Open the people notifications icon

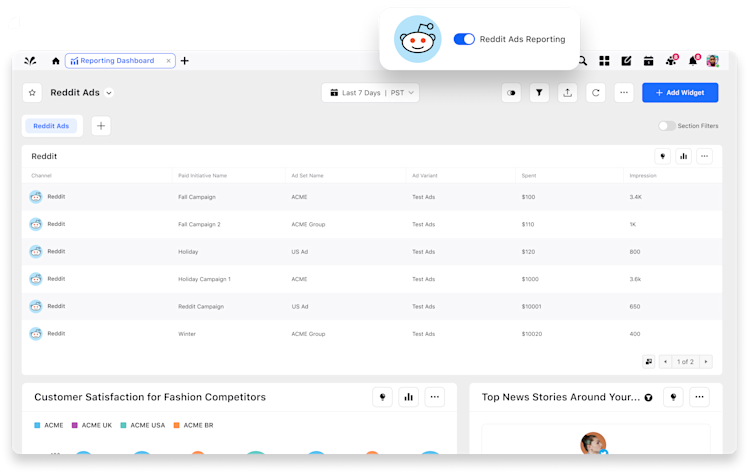671,60
